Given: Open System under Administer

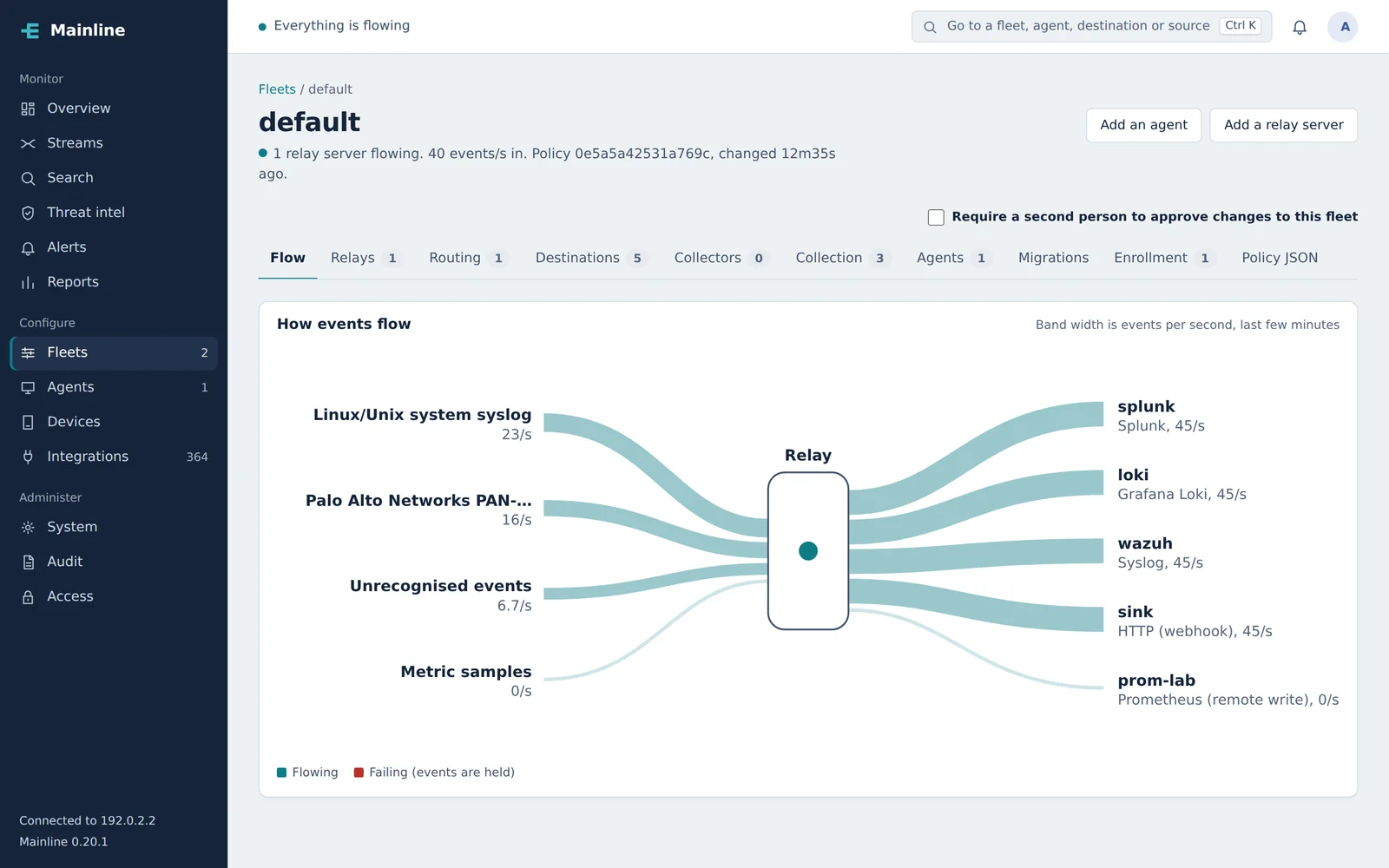Looking at the screenshot, I should click(x=114, y=527).
